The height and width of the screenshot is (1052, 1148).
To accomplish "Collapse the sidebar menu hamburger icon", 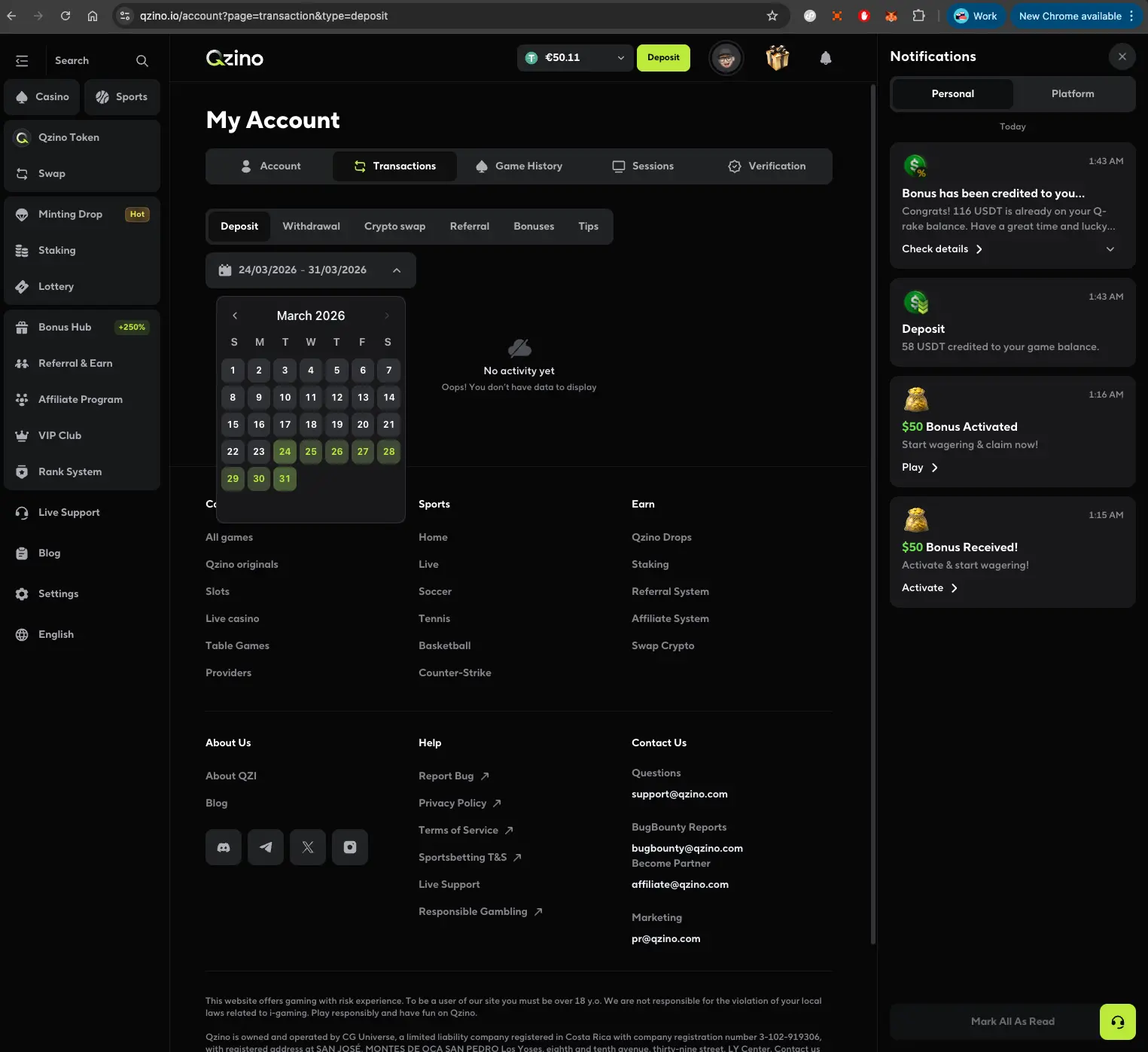I will click(x=22, y=60).
